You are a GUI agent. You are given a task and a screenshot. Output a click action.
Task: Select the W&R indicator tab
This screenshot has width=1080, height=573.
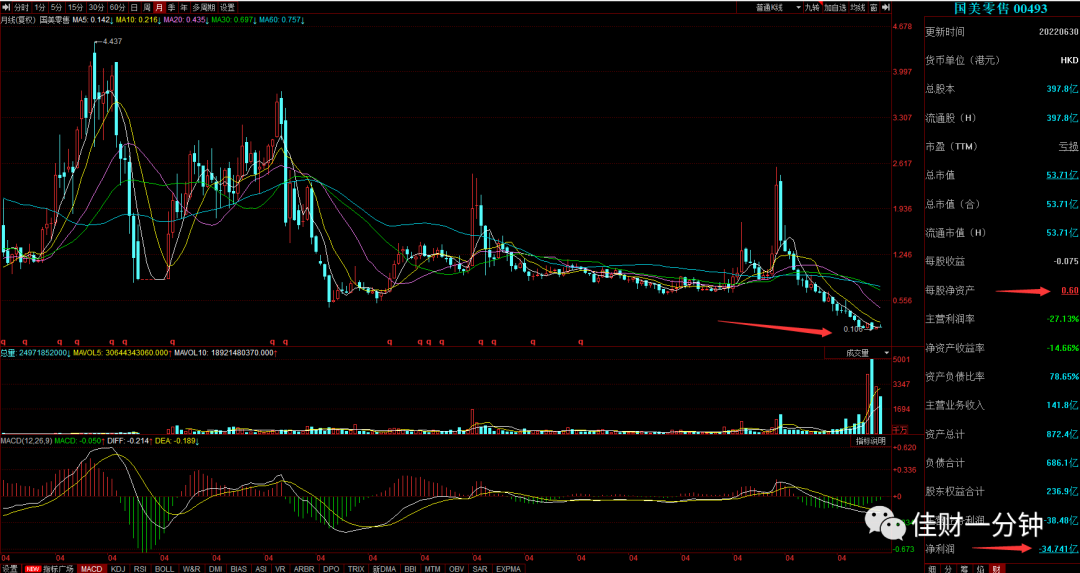[191, 569]
